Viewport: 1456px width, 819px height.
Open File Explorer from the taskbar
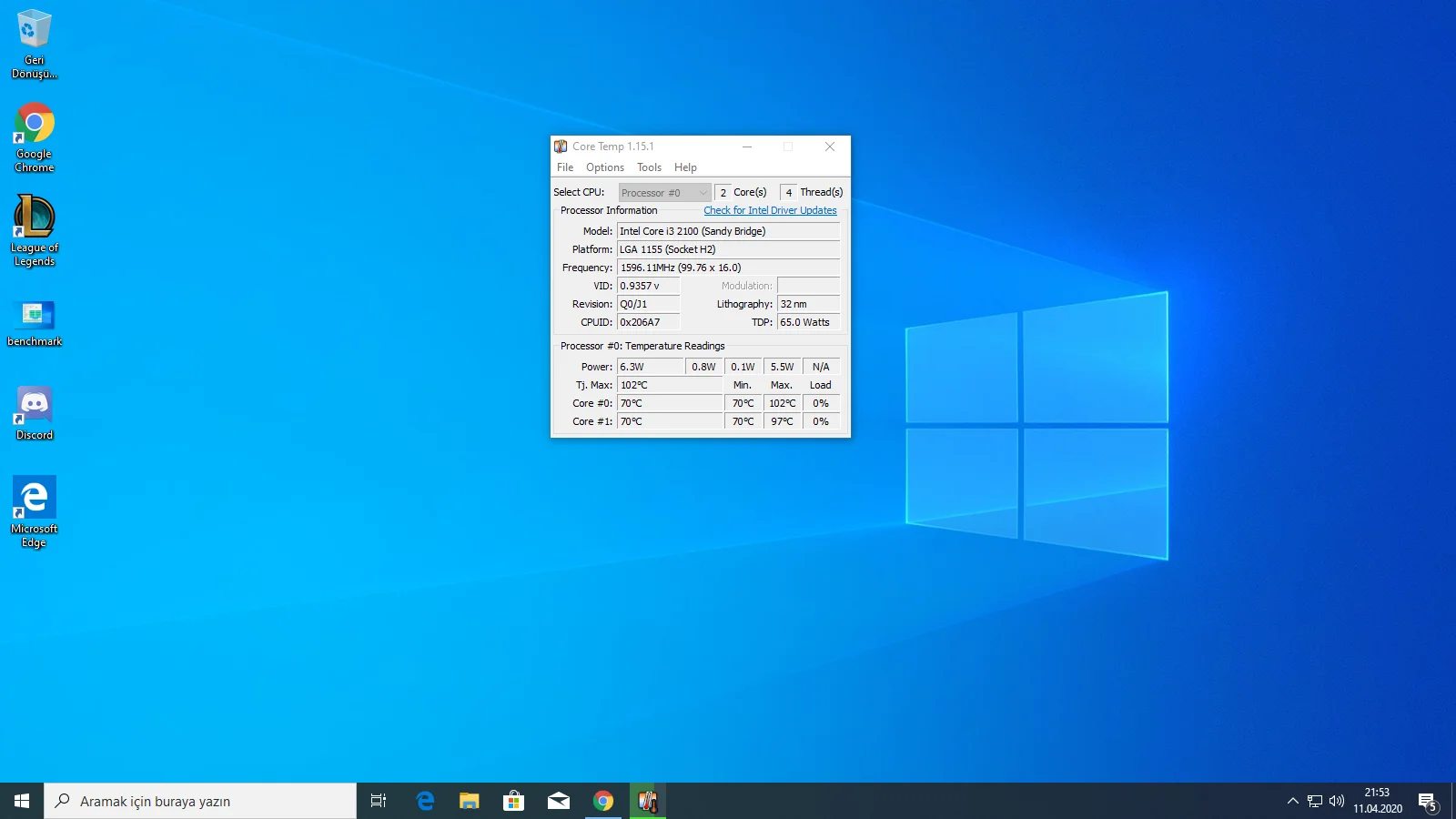coord(469,801)
